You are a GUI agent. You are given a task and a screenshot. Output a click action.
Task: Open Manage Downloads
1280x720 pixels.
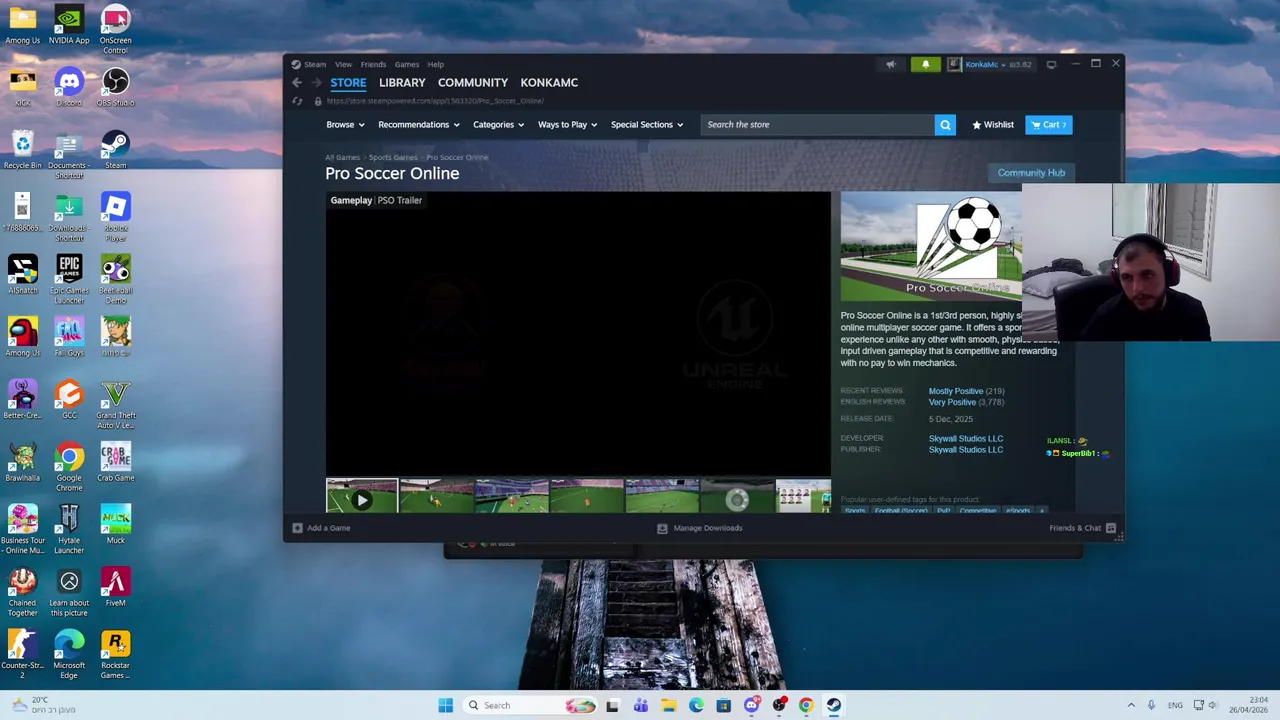[700, 528]
